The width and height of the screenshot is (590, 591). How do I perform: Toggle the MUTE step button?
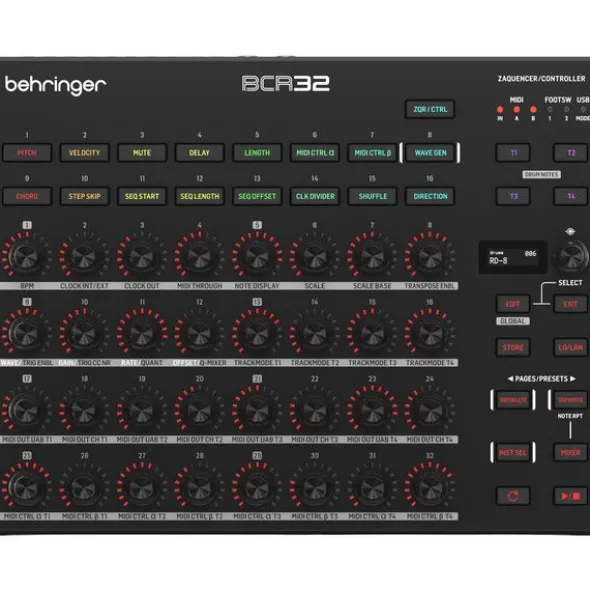(x=142, y=153)
